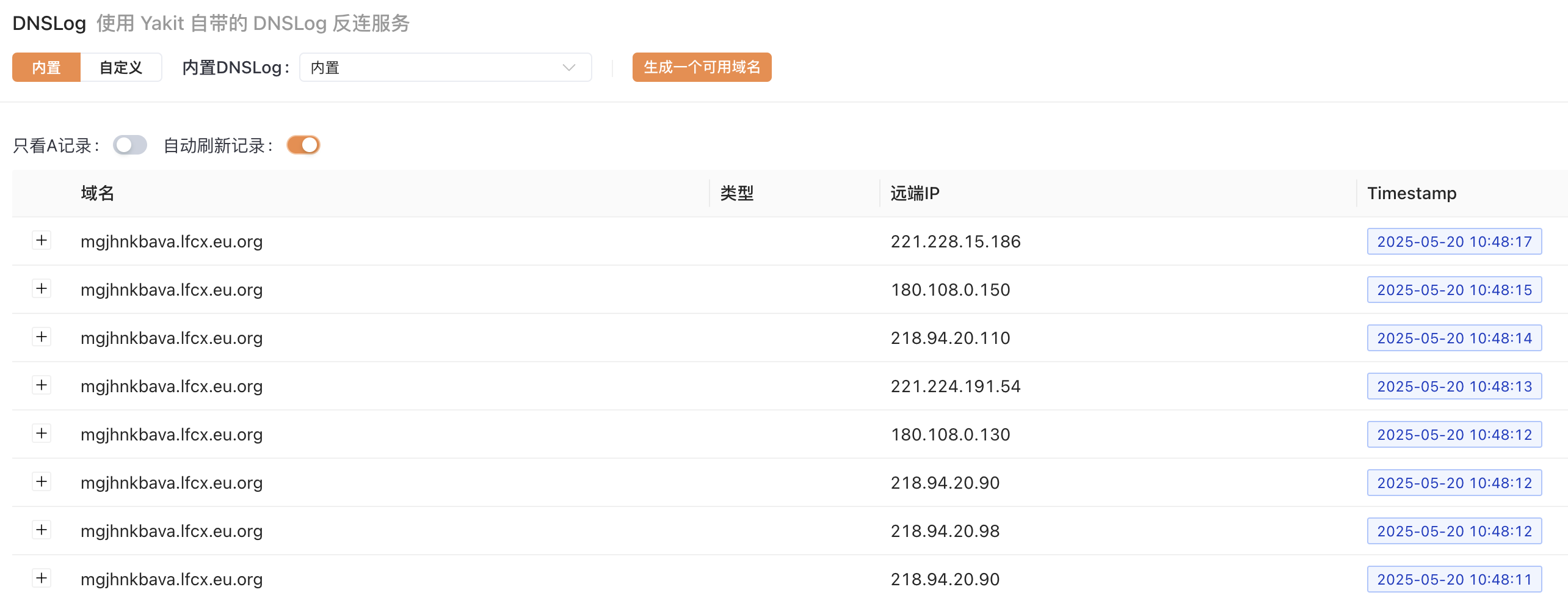Click the 类型 column header
Screen dimensions: 1568x595
[737, 194]
